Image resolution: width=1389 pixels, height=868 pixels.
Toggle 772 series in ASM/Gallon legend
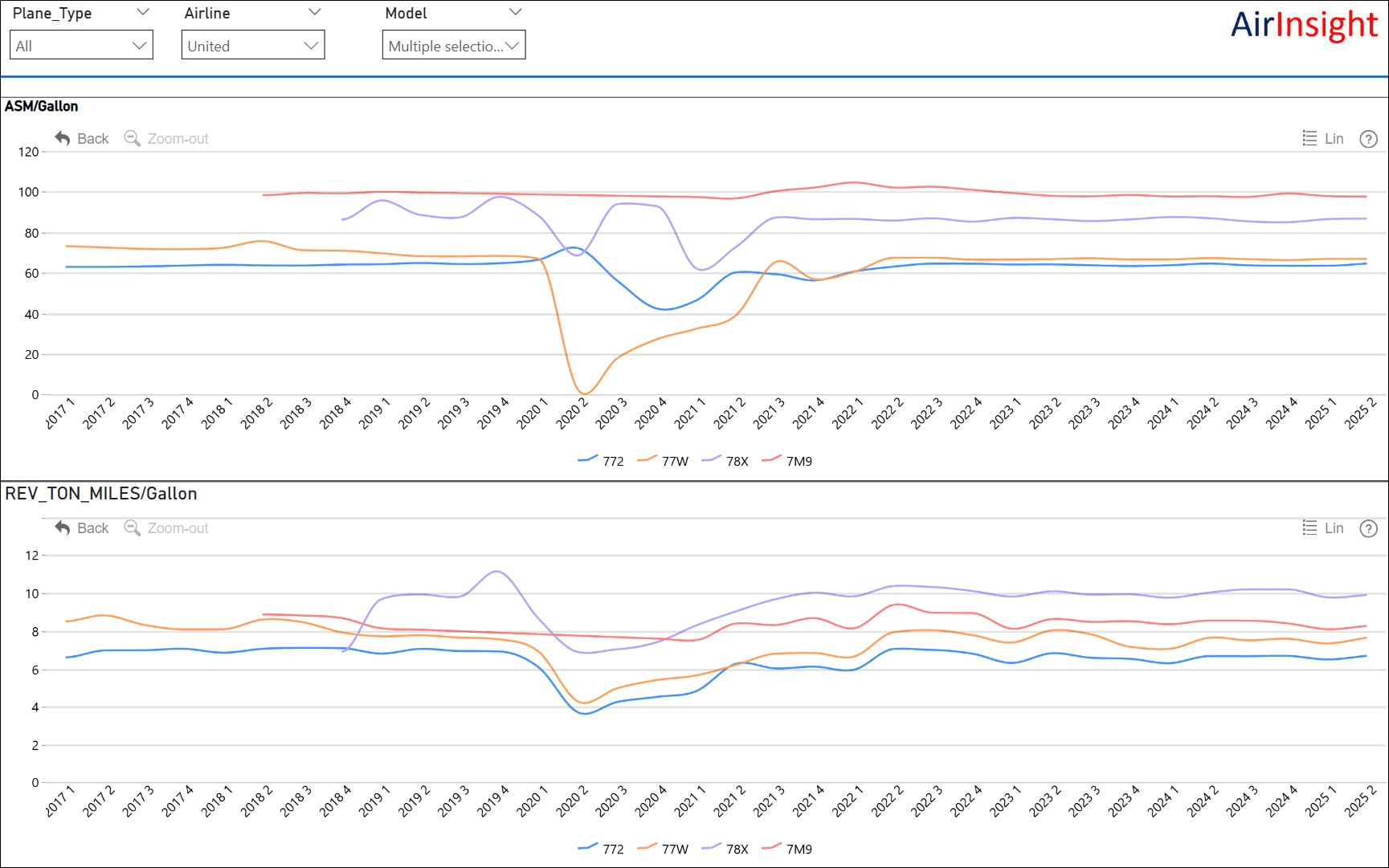(601, 461)
